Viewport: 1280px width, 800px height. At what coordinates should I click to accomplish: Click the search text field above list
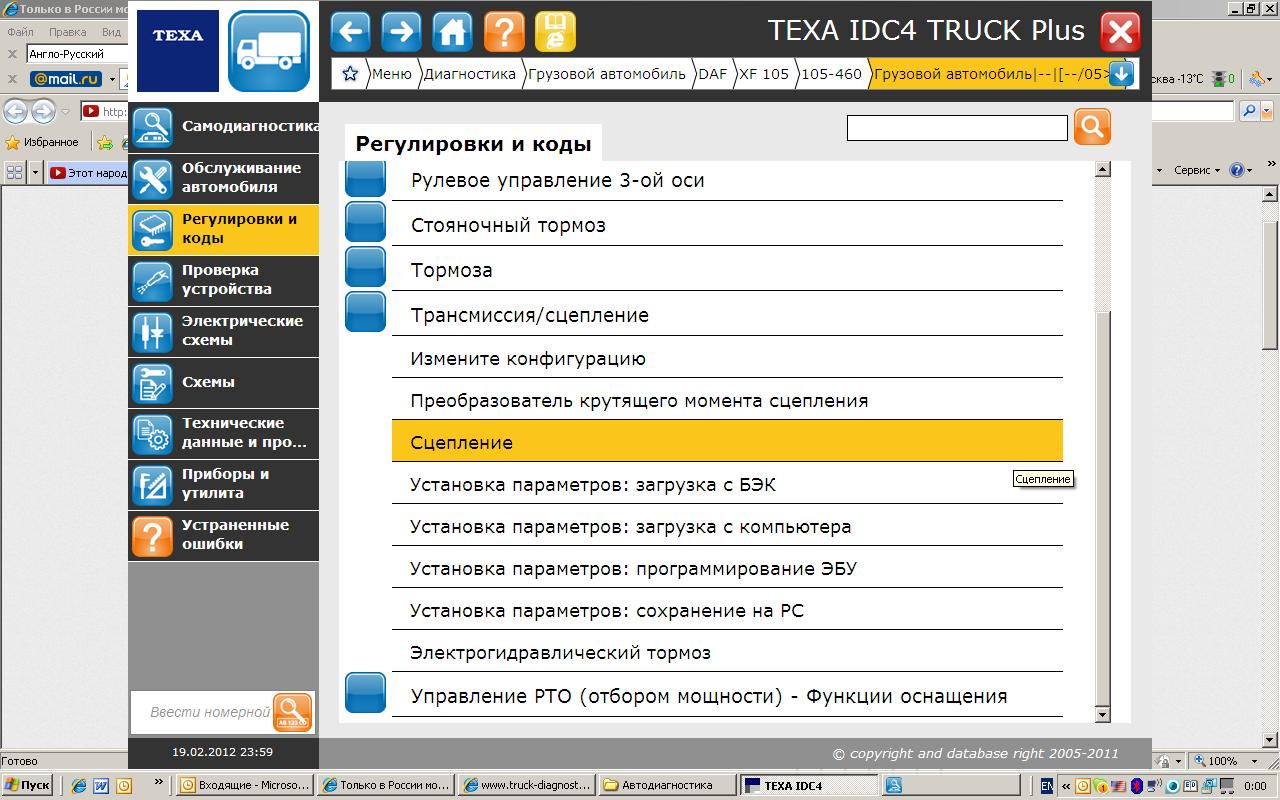tap(957, 128)
